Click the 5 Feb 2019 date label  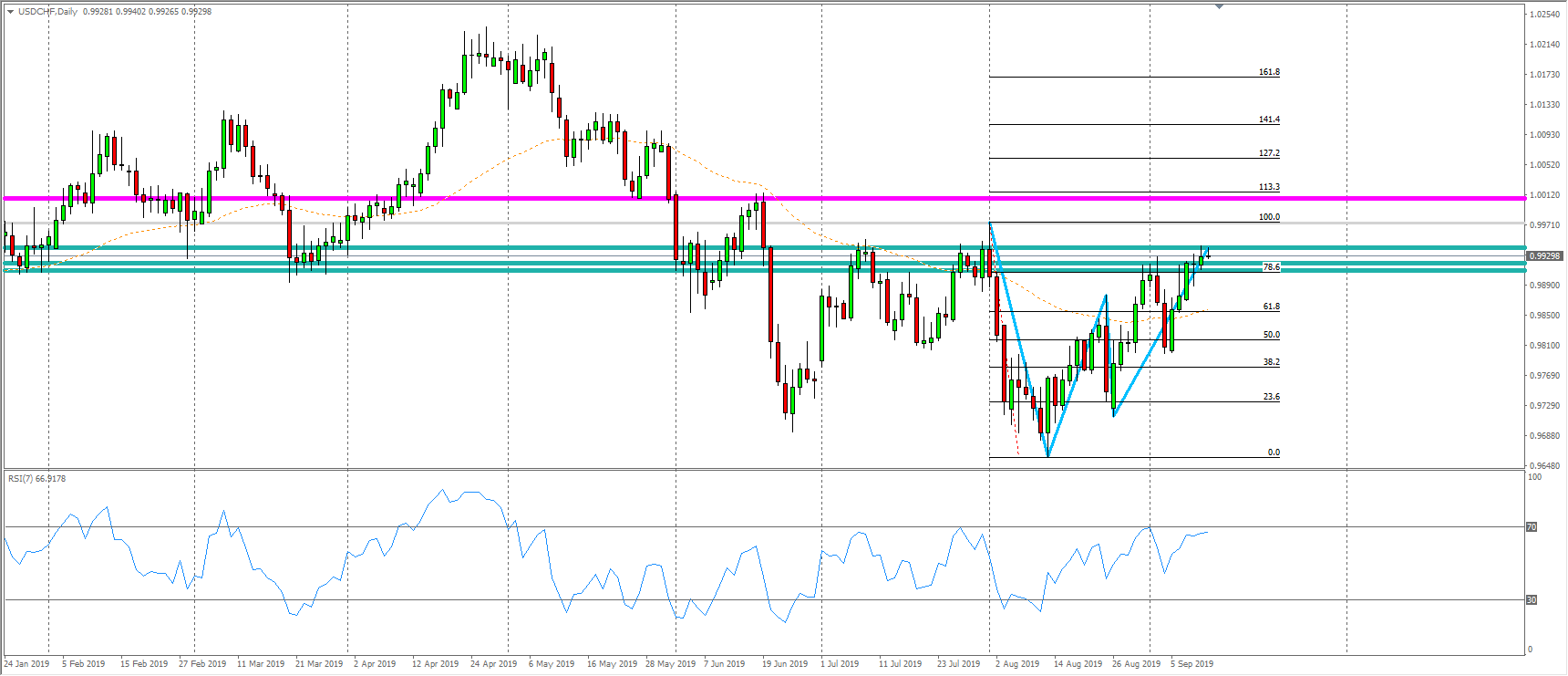[x=83, y=664]
